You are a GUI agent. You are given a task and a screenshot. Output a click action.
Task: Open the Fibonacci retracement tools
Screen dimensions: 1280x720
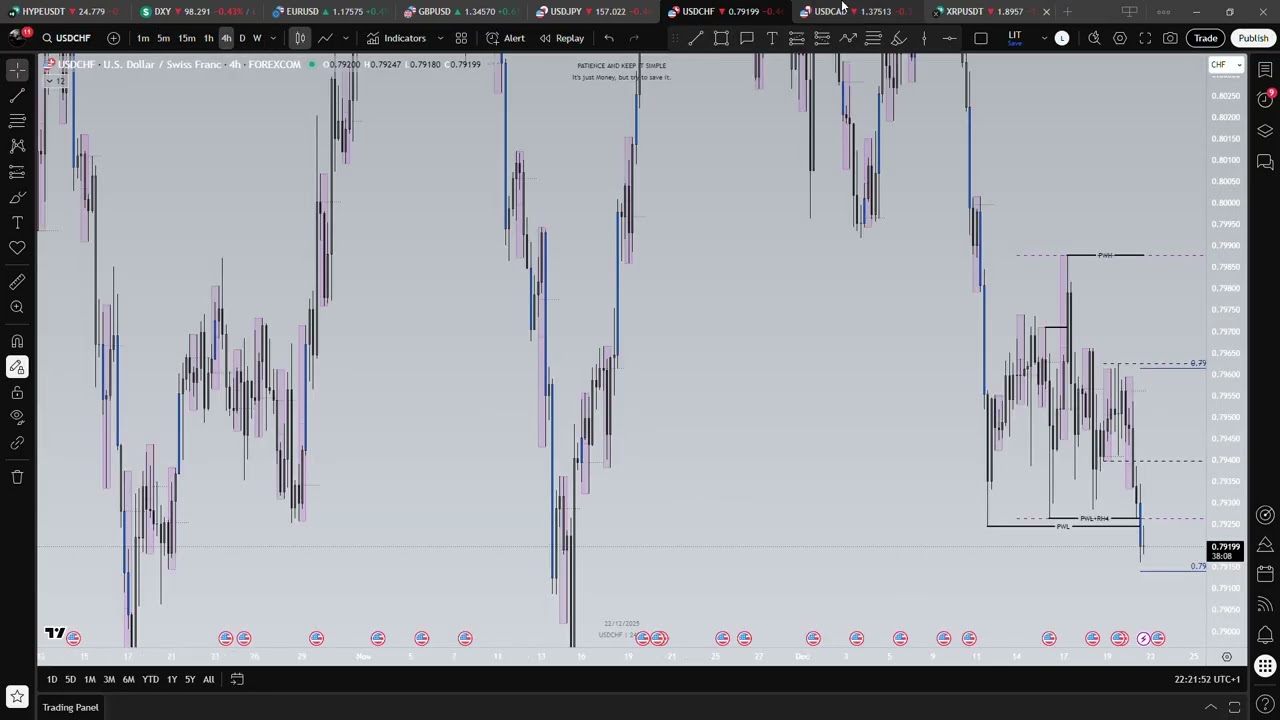pos(17,120)
